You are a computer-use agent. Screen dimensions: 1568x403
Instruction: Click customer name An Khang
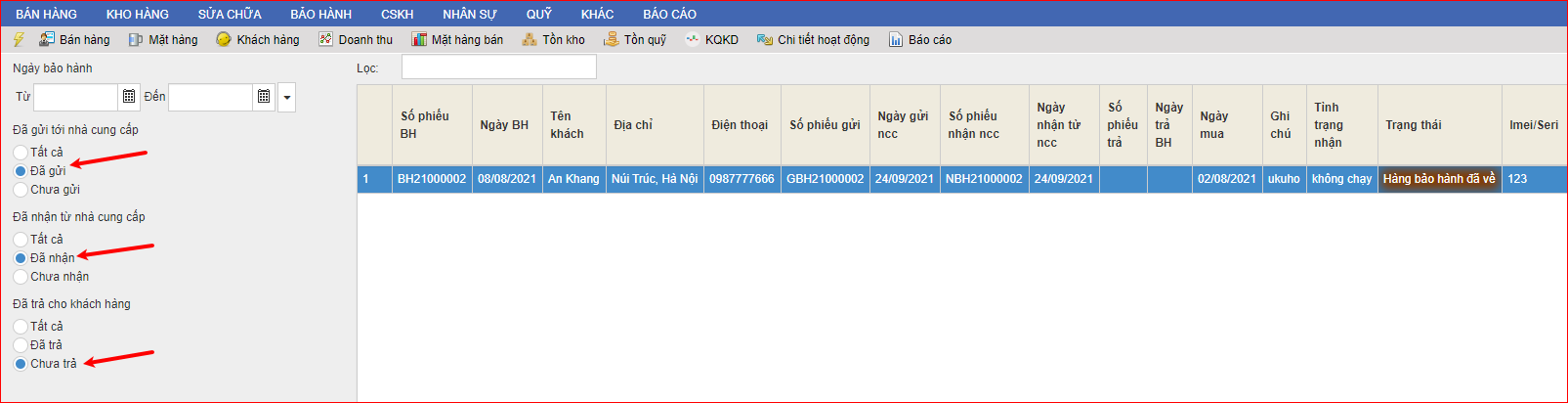[x=574, y=179]
